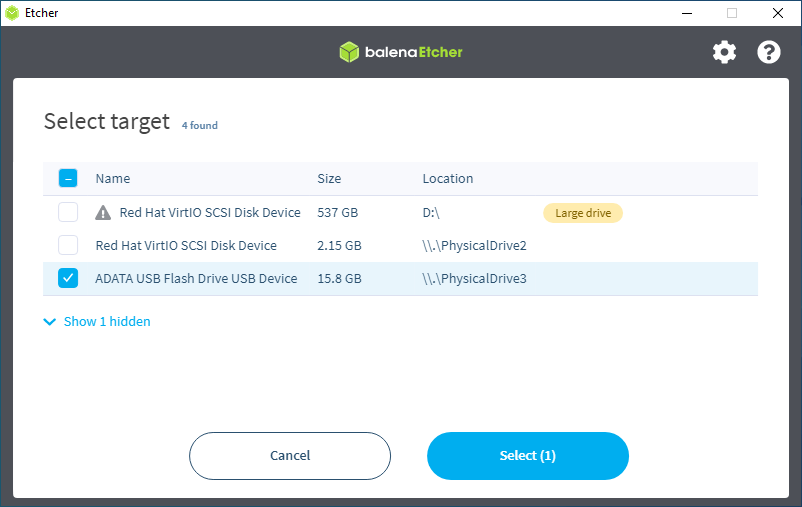Toggle the select-all checkbox in the header

[68, 179]
